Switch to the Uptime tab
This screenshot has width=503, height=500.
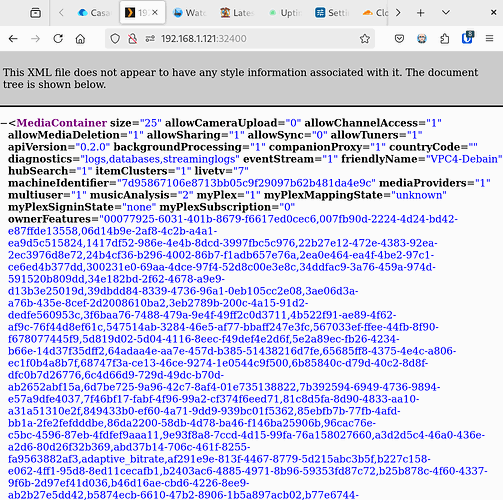click(x=285, y=13)
